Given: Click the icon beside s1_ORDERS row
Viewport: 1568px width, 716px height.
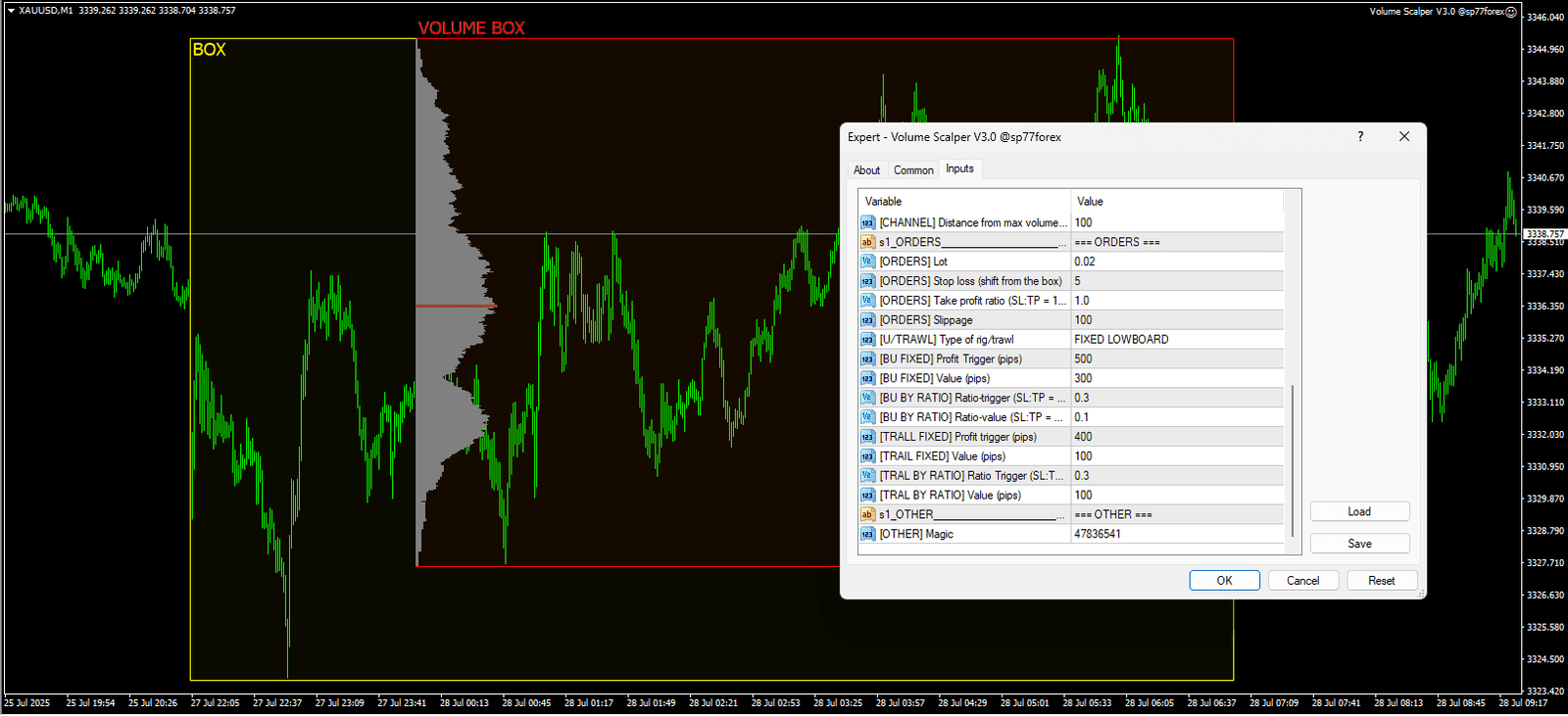Looking at the screenshot, I should tap(867, 242).
